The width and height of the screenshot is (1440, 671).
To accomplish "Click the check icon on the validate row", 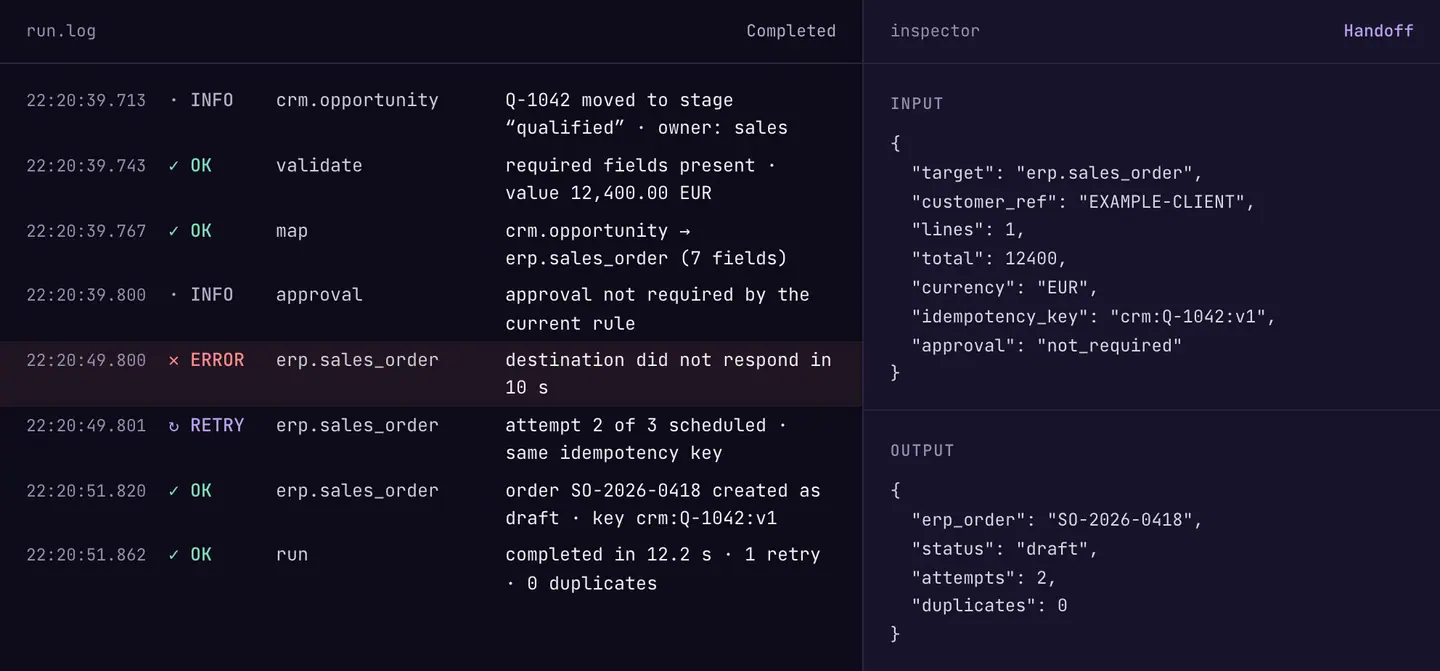I will tap(174, 165).
